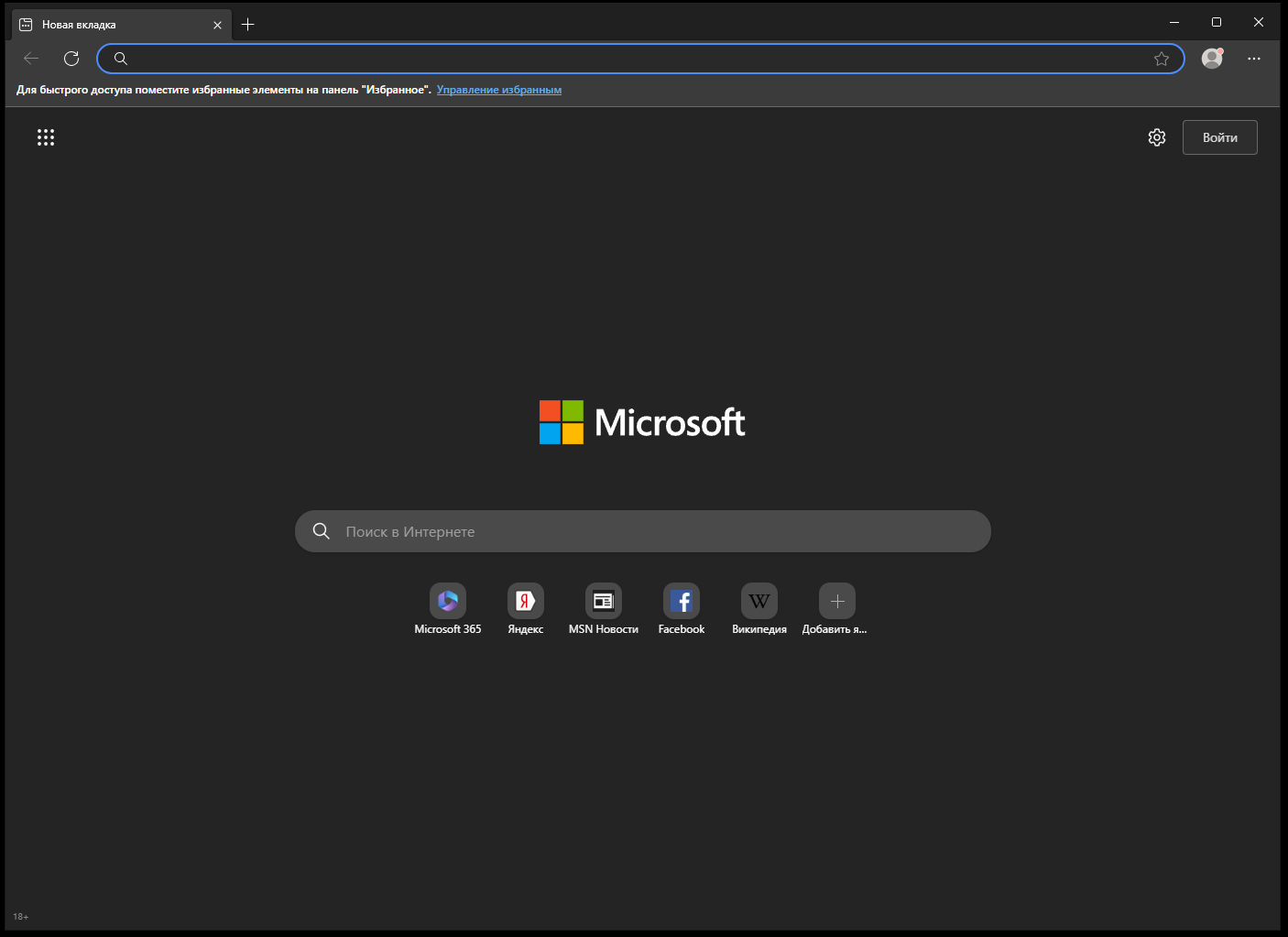Open Facebook quick link

(682, 609)
